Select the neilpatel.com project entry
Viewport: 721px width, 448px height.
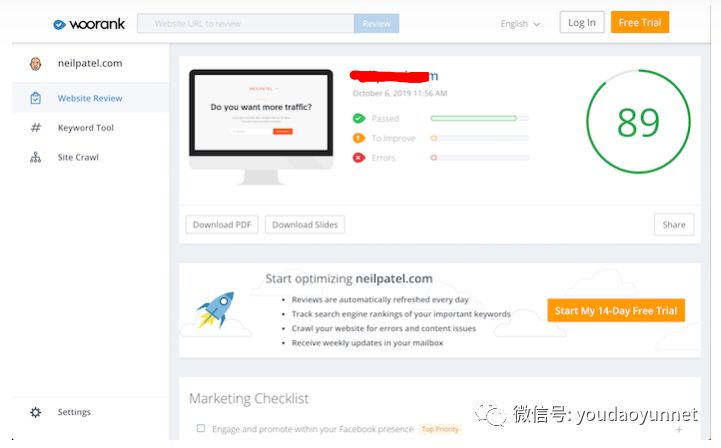point(91,63)
